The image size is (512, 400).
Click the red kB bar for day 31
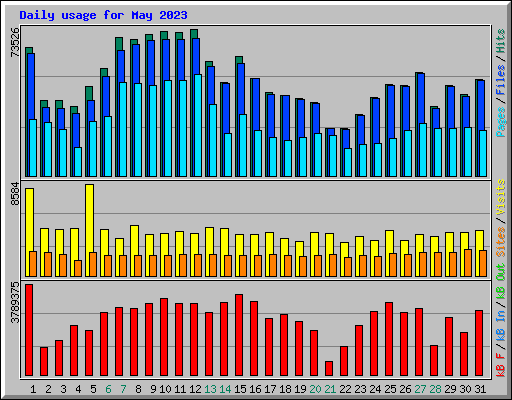[x=479, y=343]
